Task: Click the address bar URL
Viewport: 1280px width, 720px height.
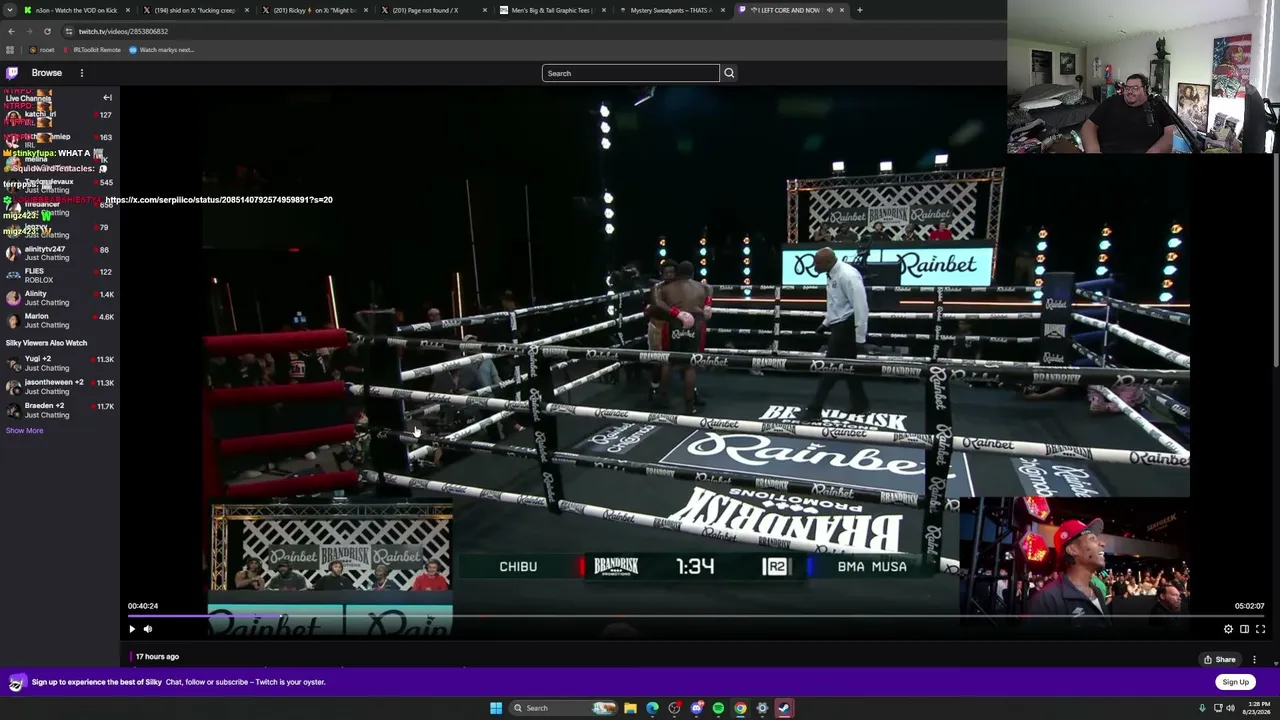Action: (123, 31)
